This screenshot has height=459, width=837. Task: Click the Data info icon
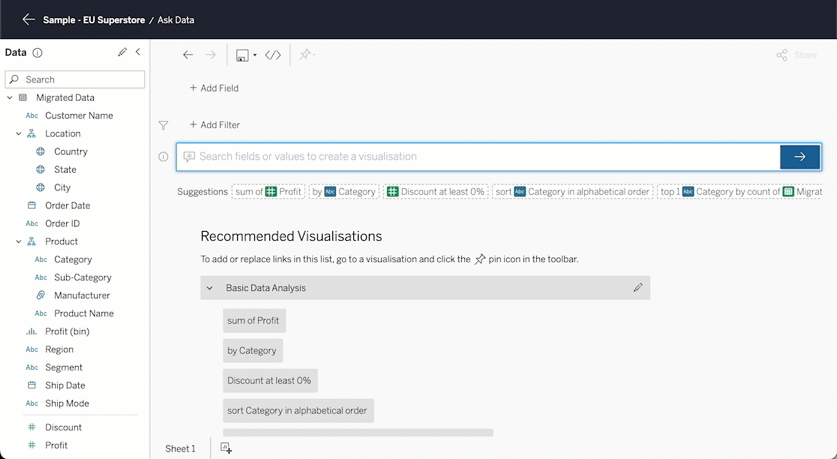[37, 53]
